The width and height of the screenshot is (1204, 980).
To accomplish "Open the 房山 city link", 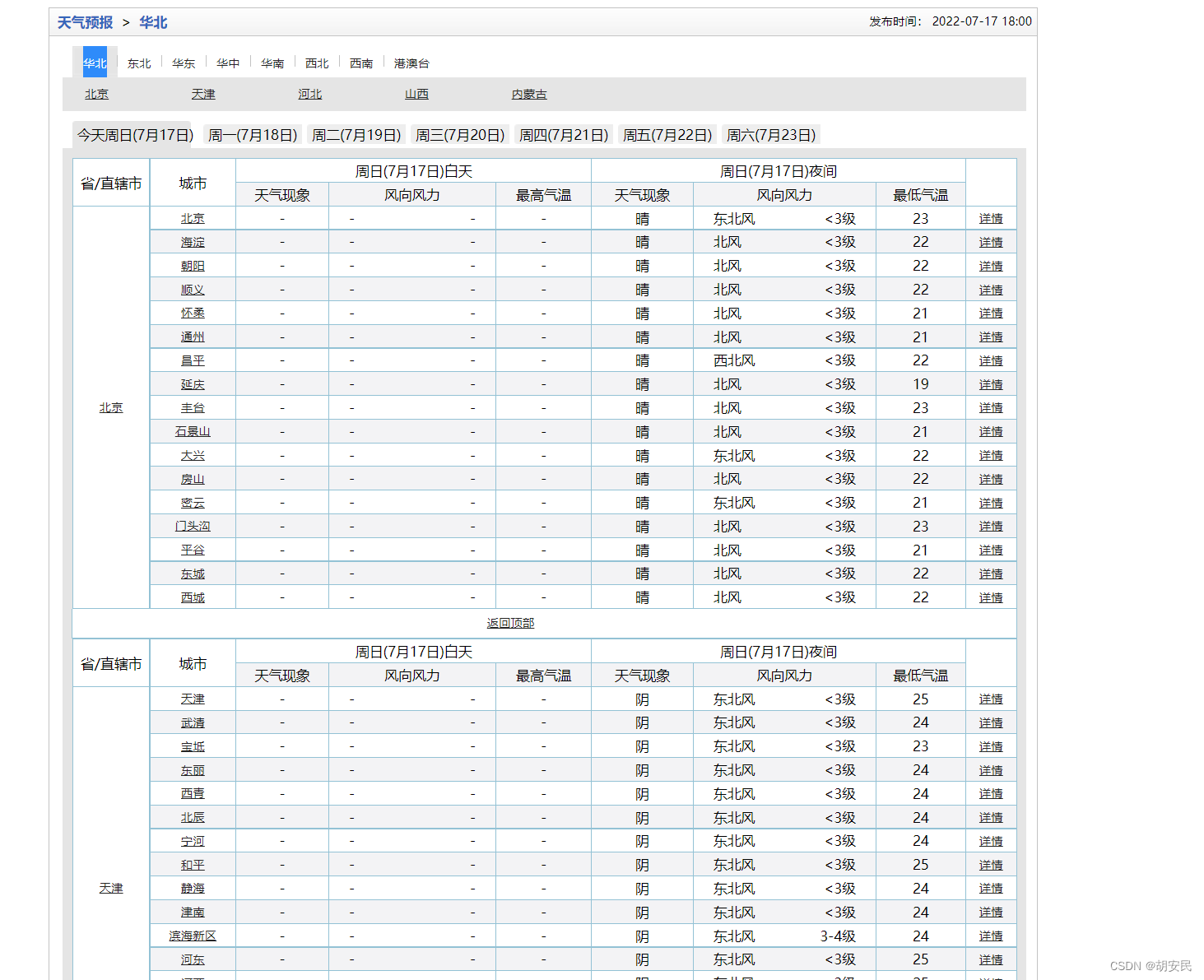I will coord(193,480).
